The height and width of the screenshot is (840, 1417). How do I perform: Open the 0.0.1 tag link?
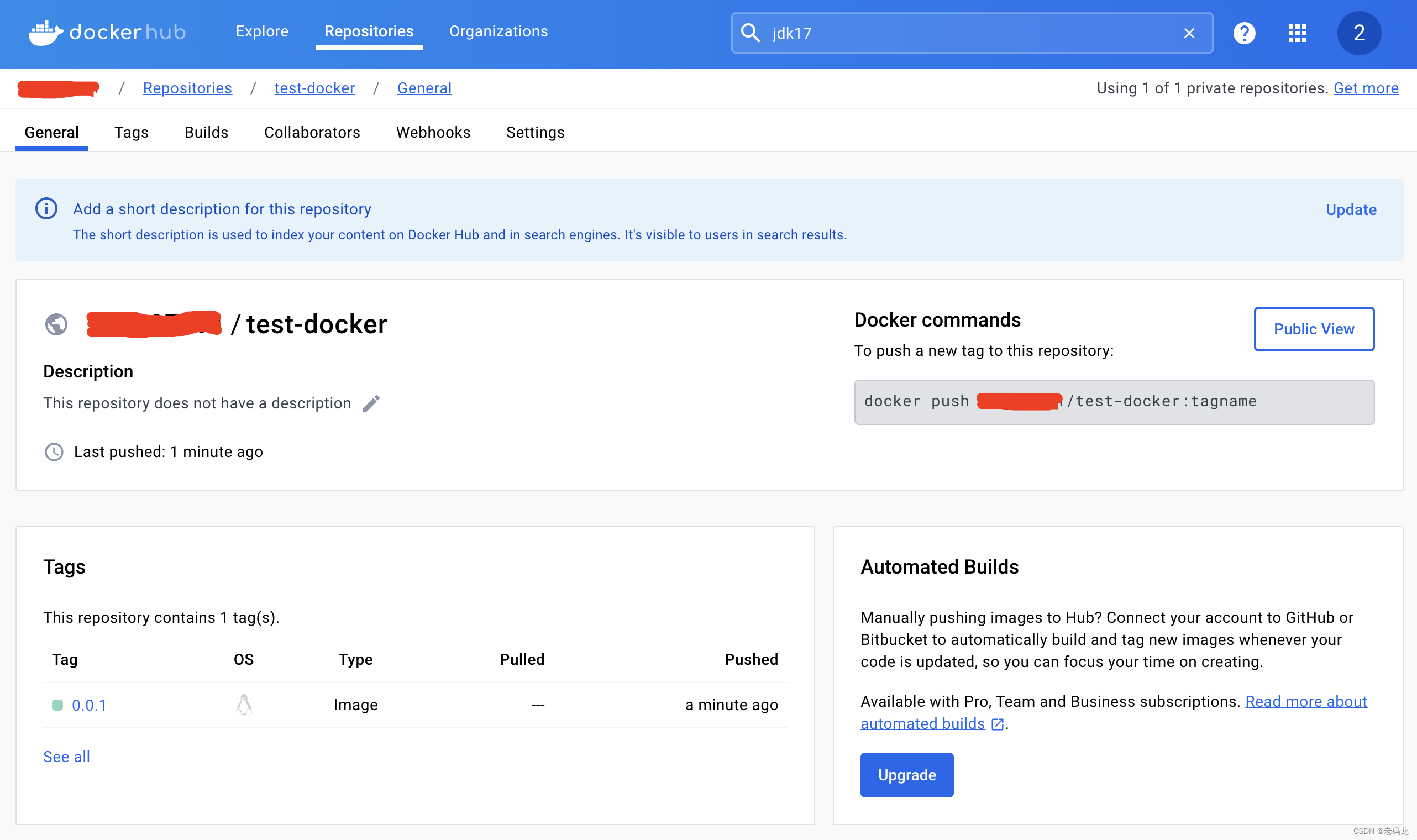89,705
